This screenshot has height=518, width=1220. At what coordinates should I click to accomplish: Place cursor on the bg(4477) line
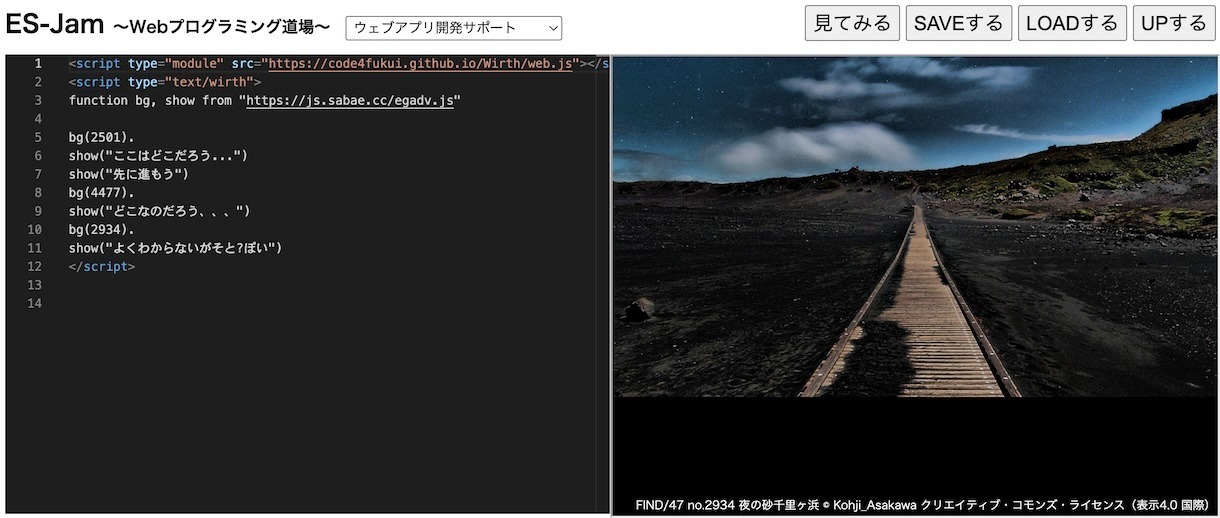click(x=101, y=192)
